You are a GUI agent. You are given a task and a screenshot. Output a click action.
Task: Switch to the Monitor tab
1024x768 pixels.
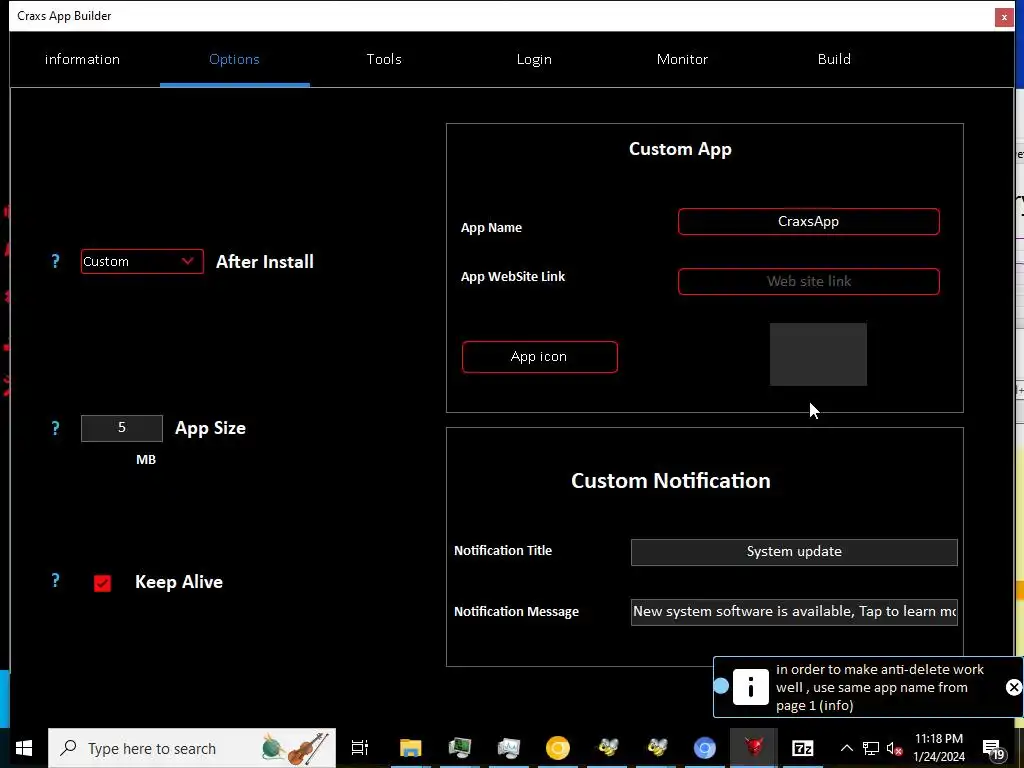pyautogui.click(x=682, y=59)
